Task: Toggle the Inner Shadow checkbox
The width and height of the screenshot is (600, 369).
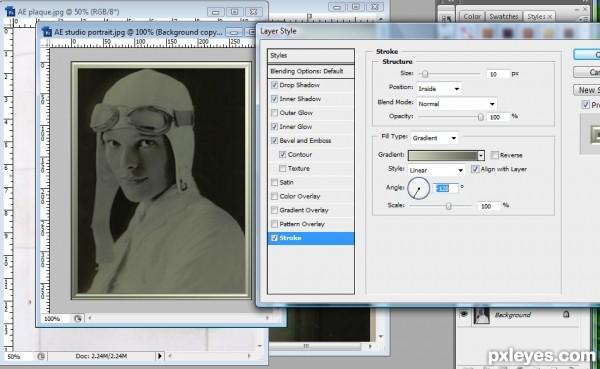Action: point(274,99)
